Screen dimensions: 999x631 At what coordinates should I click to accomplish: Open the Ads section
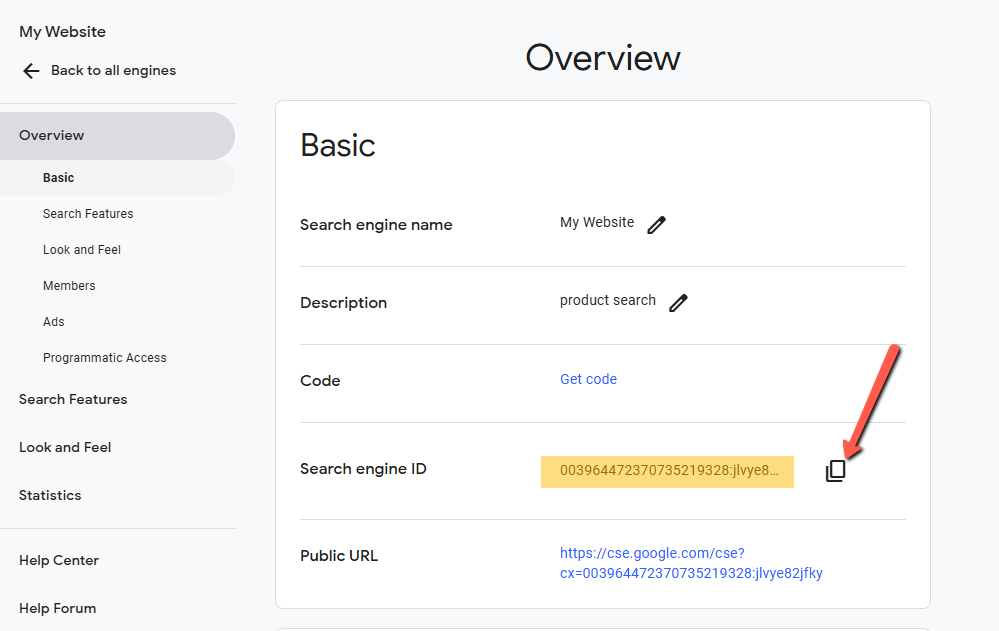pos(54,322)
